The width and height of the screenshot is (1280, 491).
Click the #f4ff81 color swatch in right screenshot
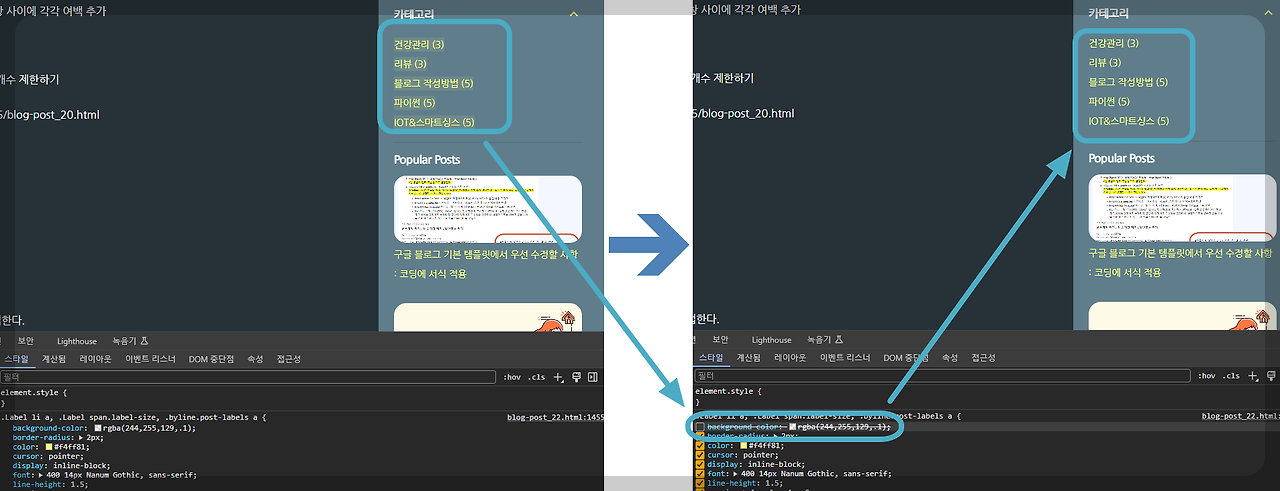[744, 446]
